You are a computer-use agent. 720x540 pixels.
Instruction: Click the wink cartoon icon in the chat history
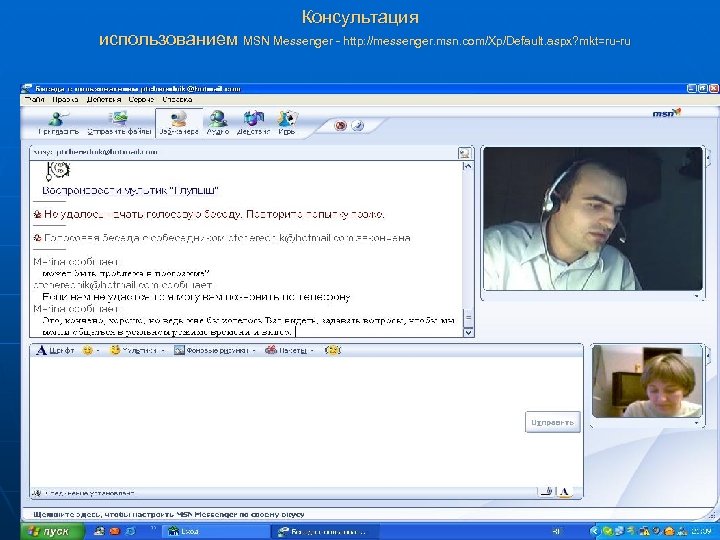(57, 171)
